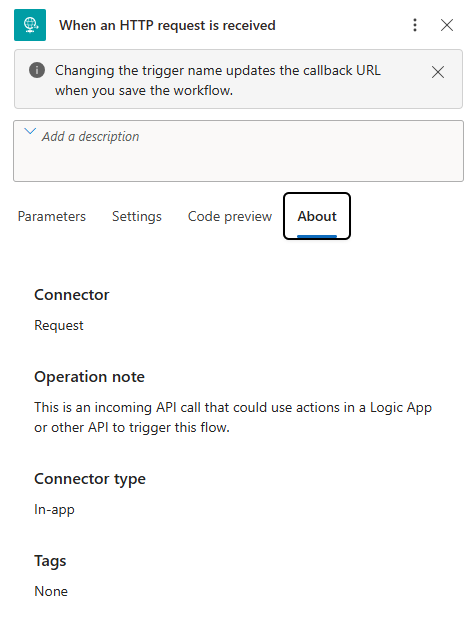The image size is (469, 636).
Task: Go to the Code preview tab
Action: 230,216
